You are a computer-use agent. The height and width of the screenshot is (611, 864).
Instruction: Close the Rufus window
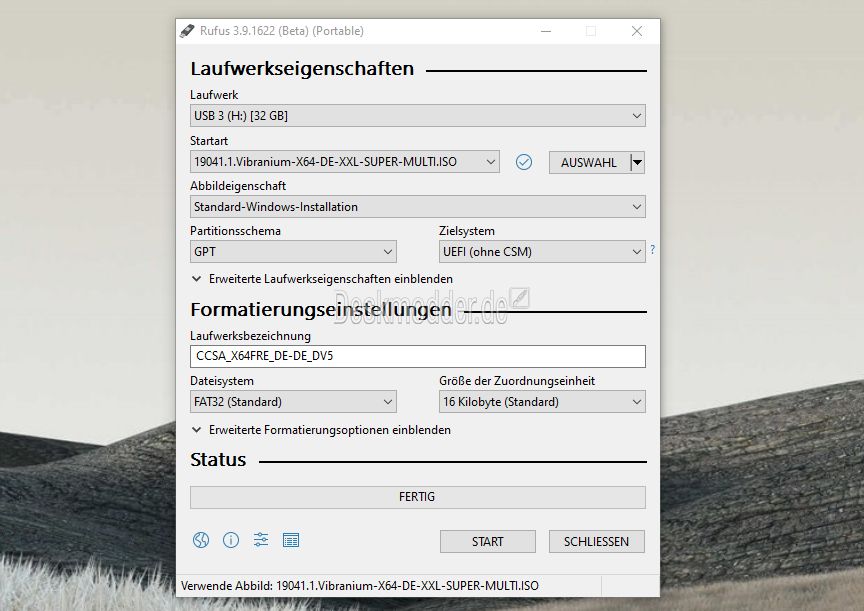tap(637, 31)
